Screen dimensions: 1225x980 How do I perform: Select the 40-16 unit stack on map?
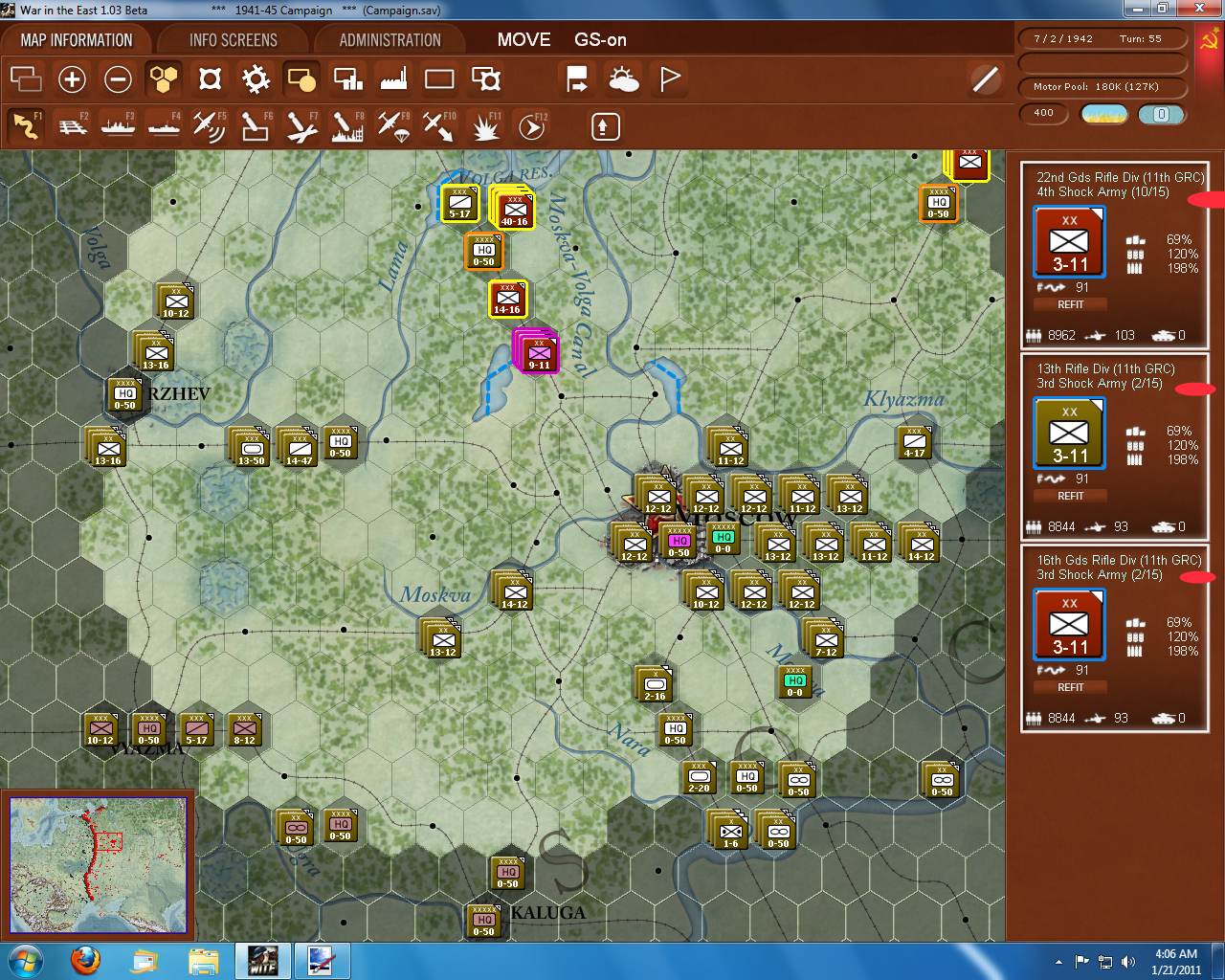[514, 209]
